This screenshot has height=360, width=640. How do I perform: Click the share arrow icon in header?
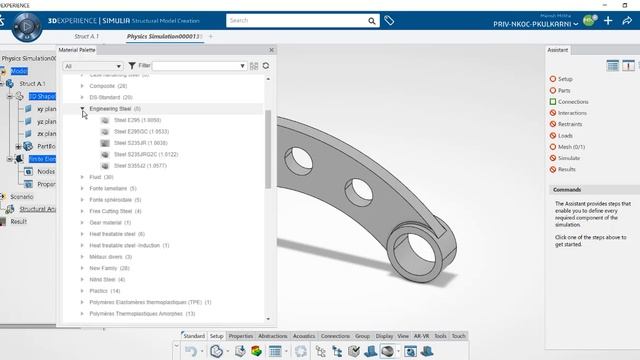[627, 20]
